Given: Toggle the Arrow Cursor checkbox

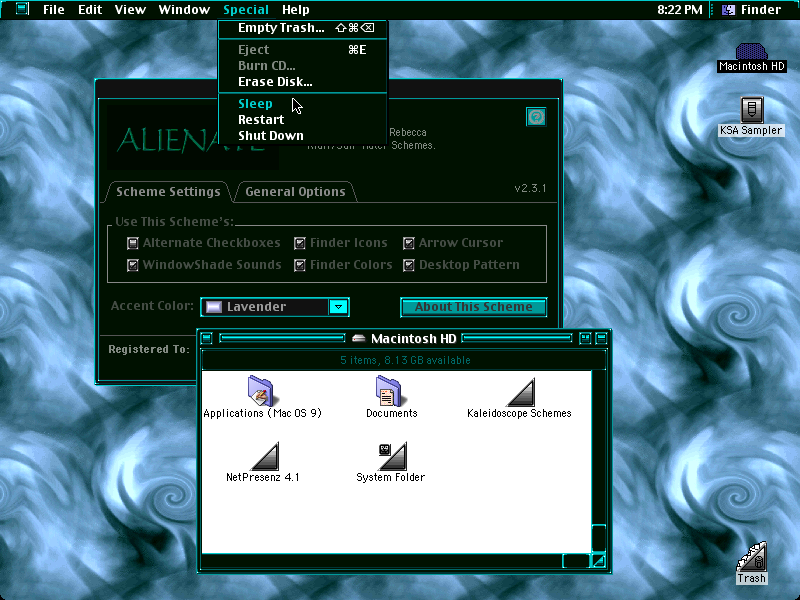Looking at the screenshot, I should pos(409,243).
